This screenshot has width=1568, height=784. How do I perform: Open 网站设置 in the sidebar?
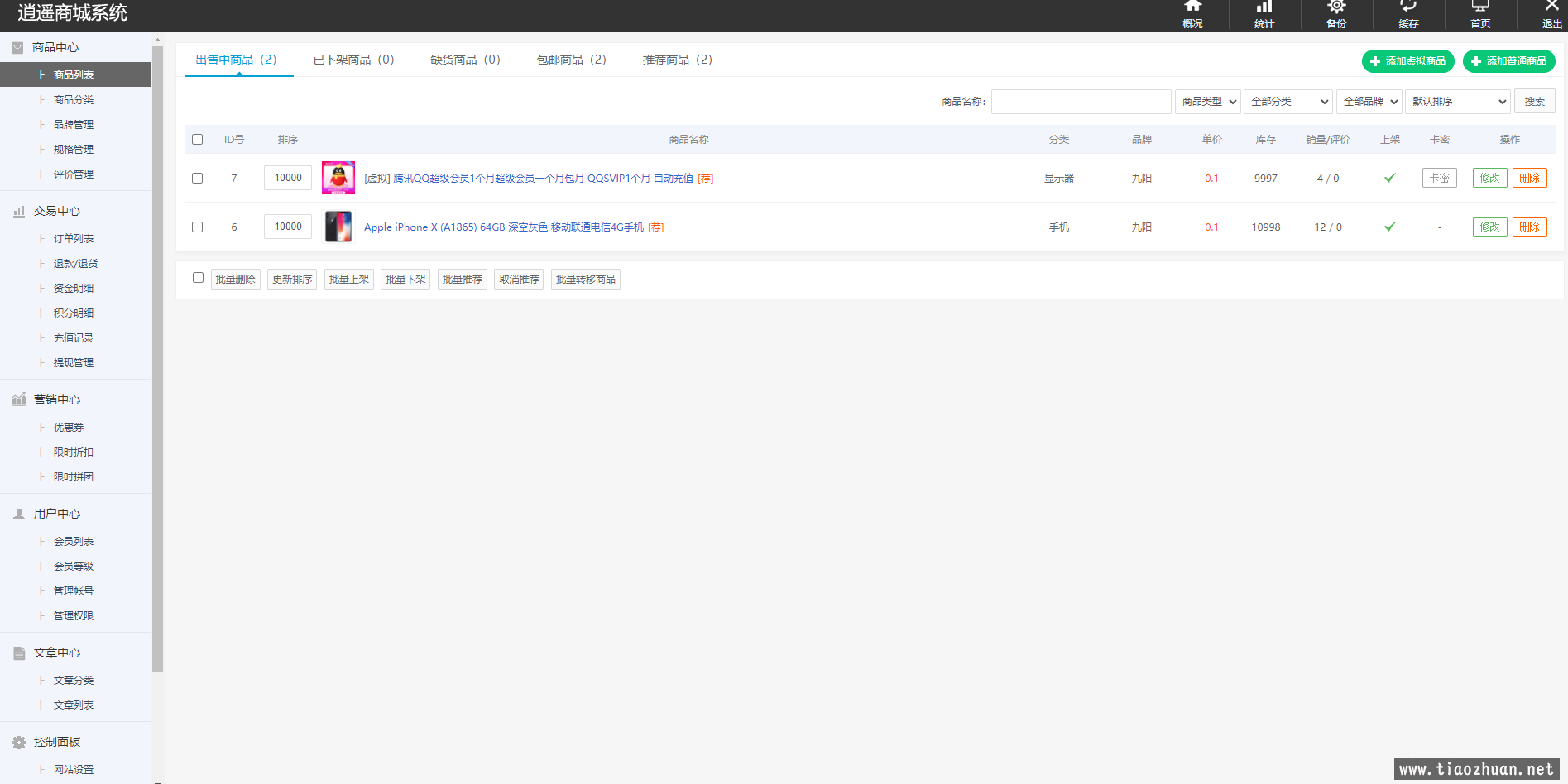click(x=75, y=769)
